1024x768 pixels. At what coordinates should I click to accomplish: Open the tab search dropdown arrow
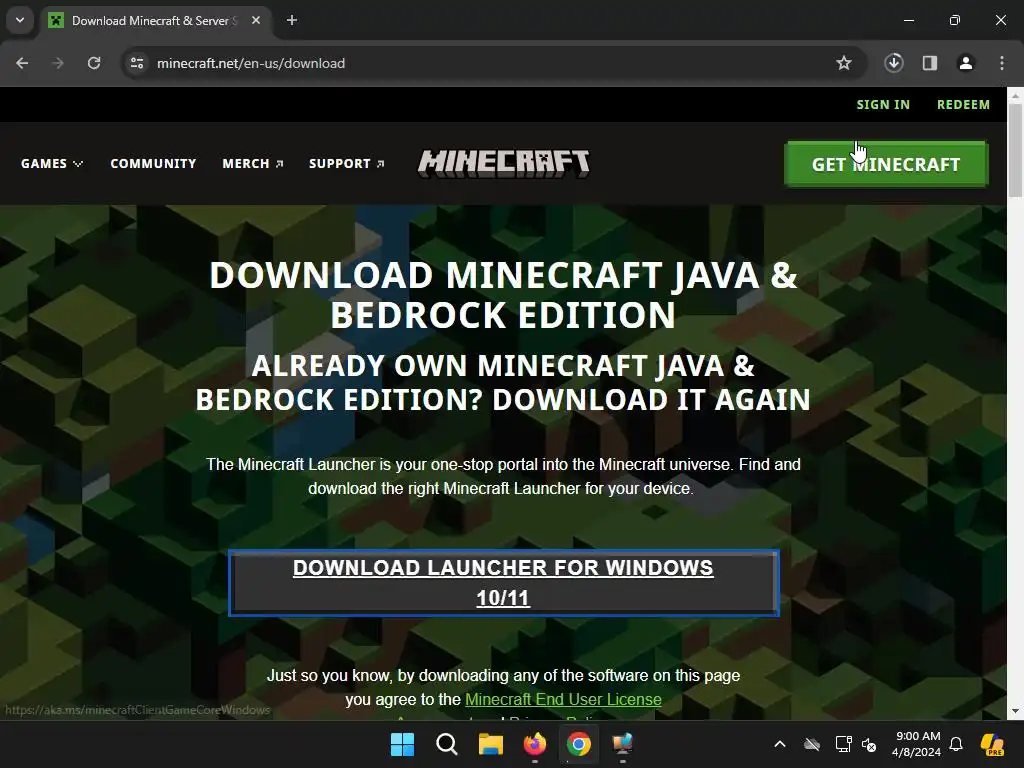click(x=20, y=20)
